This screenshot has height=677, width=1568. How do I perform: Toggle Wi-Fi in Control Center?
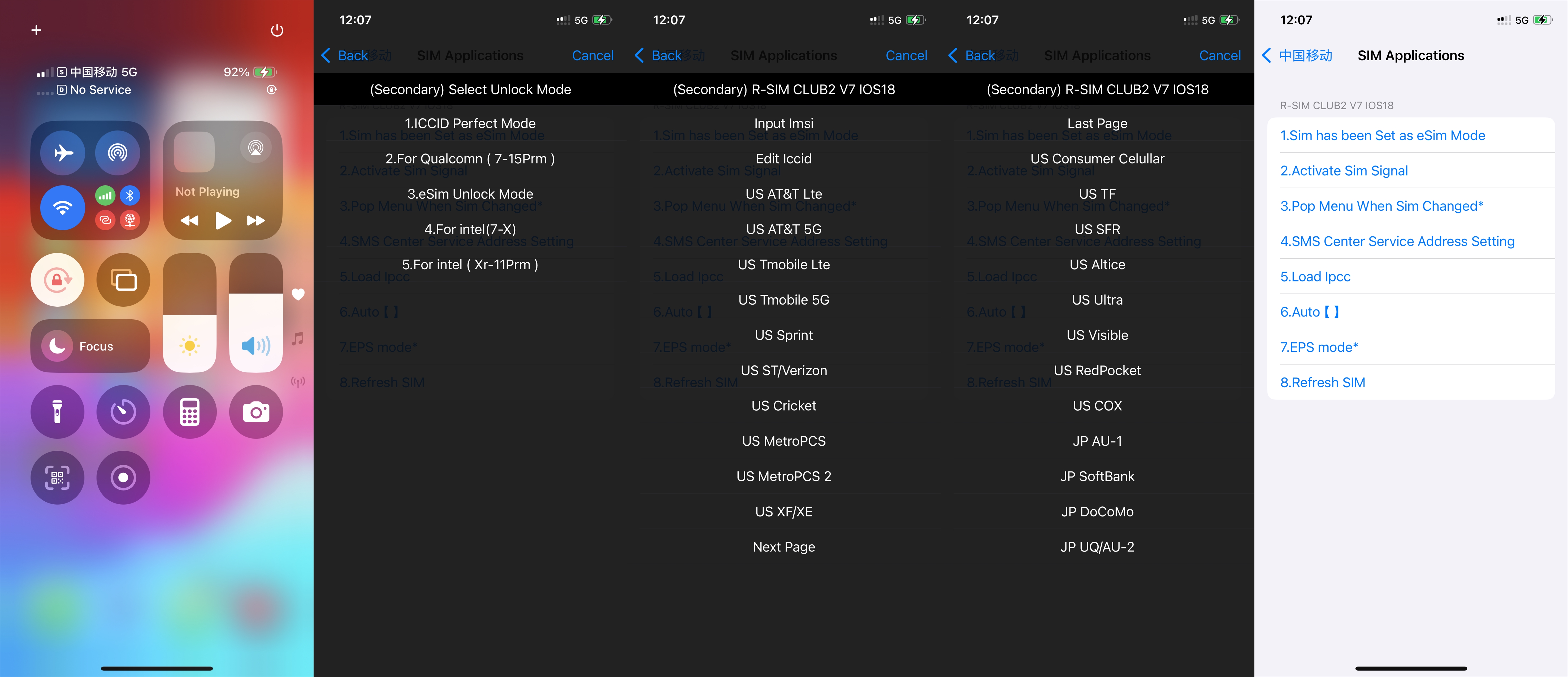tap(63, 208)
